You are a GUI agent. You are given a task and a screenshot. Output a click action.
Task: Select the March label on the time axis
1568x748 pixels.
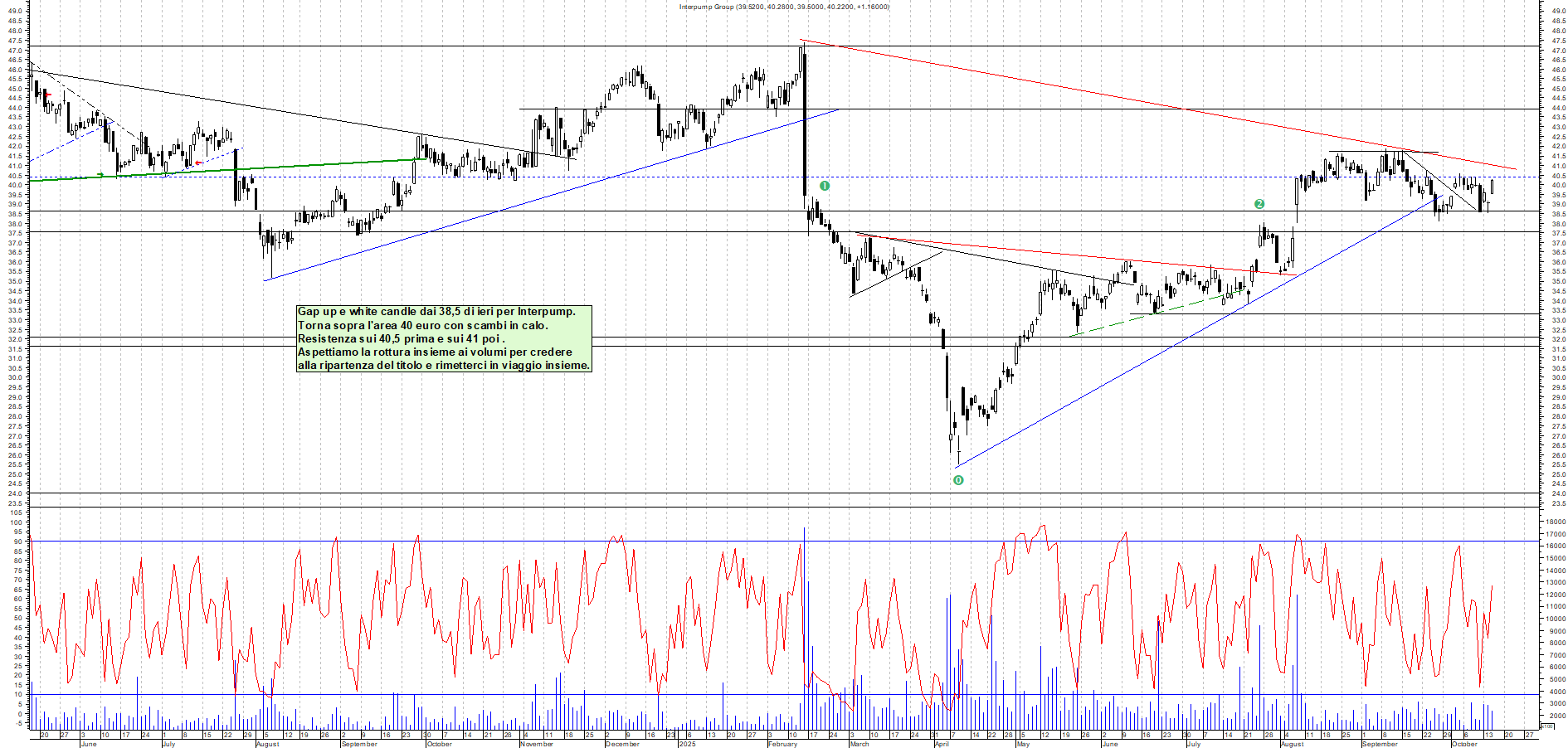(x=859, y=744)
